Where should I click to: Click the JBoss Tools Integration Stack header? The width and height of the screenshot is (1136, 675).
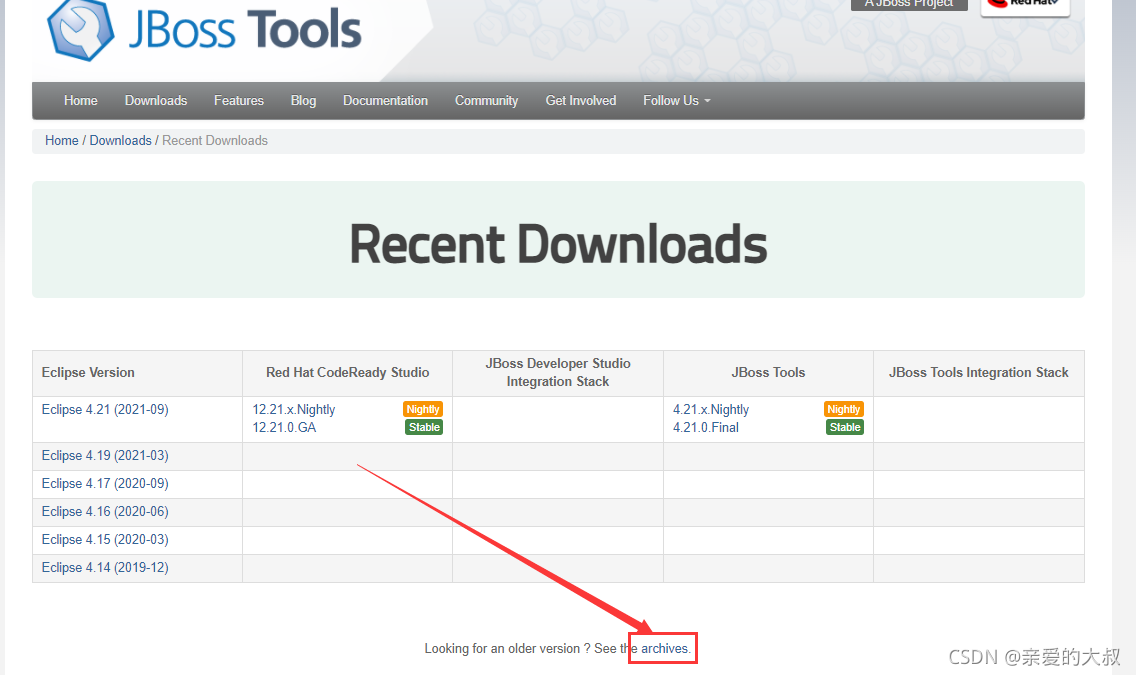tap(979, 372)
